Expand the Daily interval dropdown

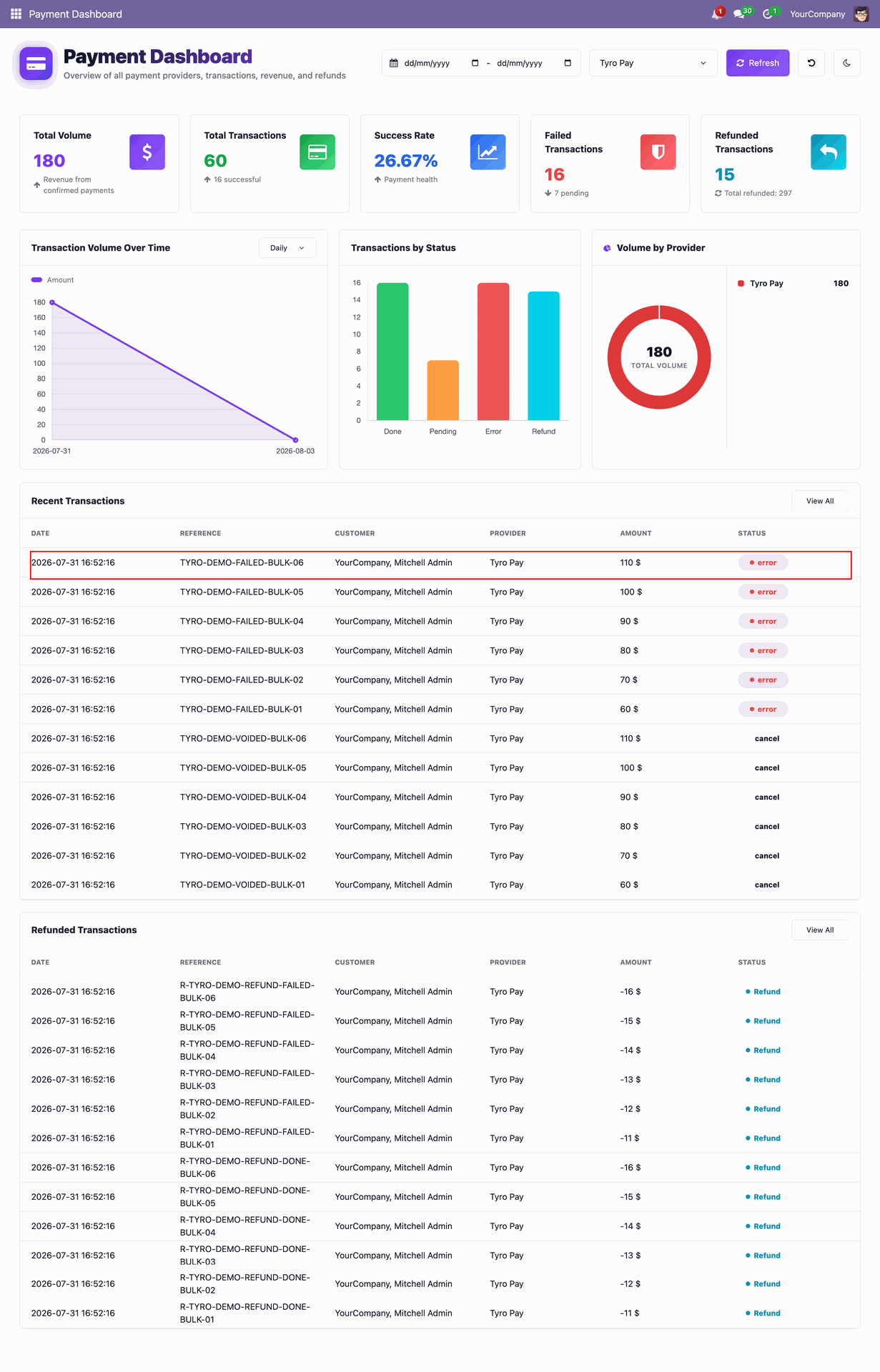287,248
